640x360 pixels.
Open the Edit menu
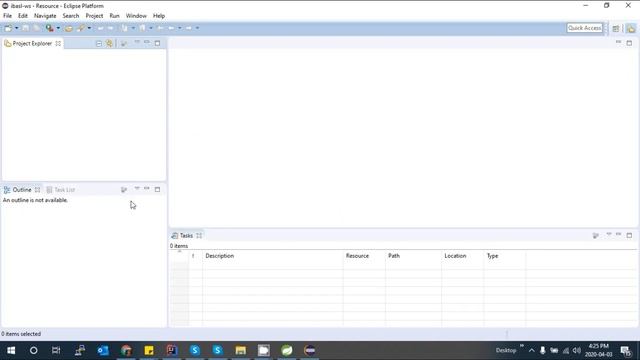pyautogui.click(x=22, y=16)
